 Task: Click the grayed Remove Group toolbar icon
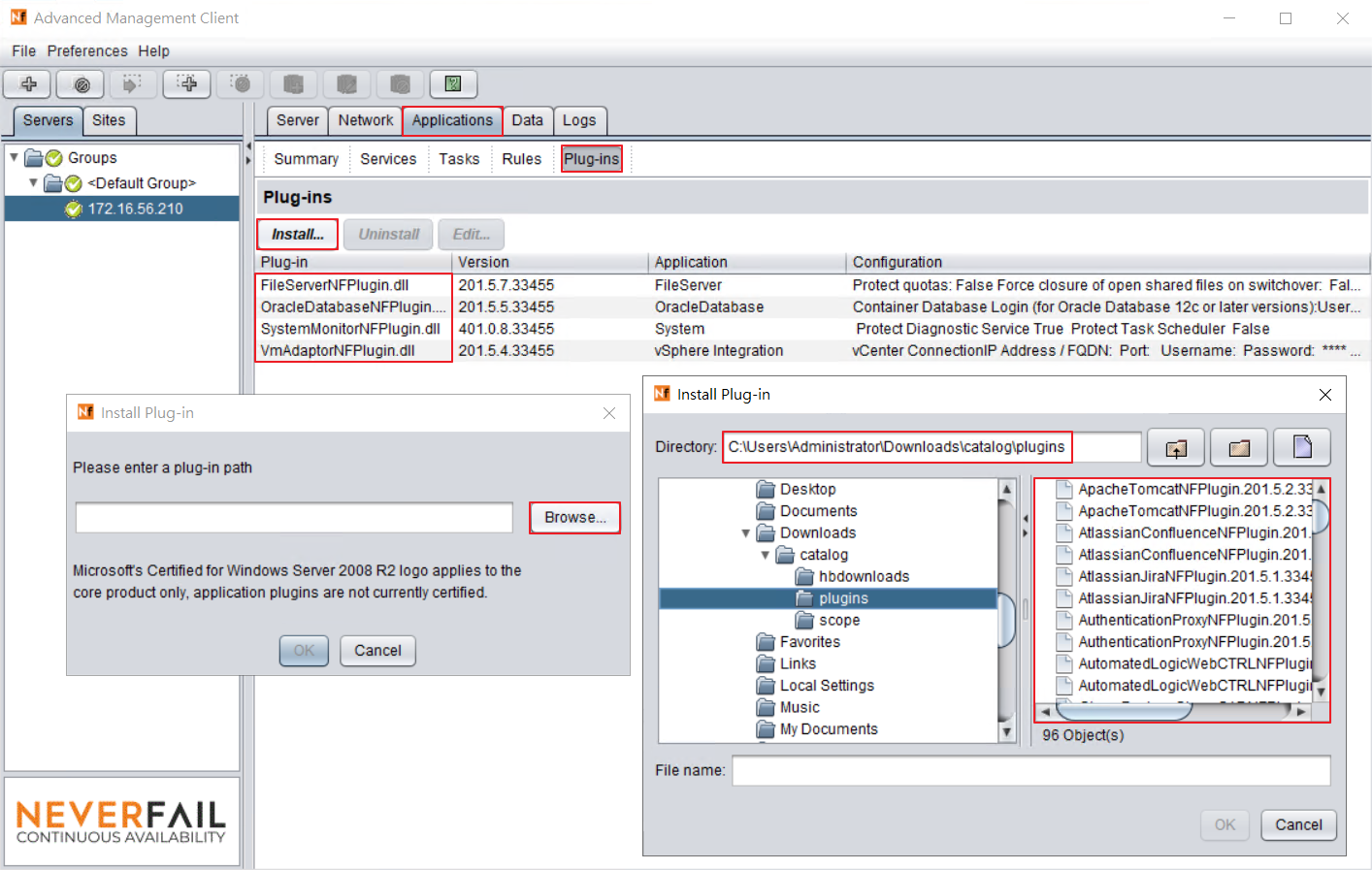(241, 84)
